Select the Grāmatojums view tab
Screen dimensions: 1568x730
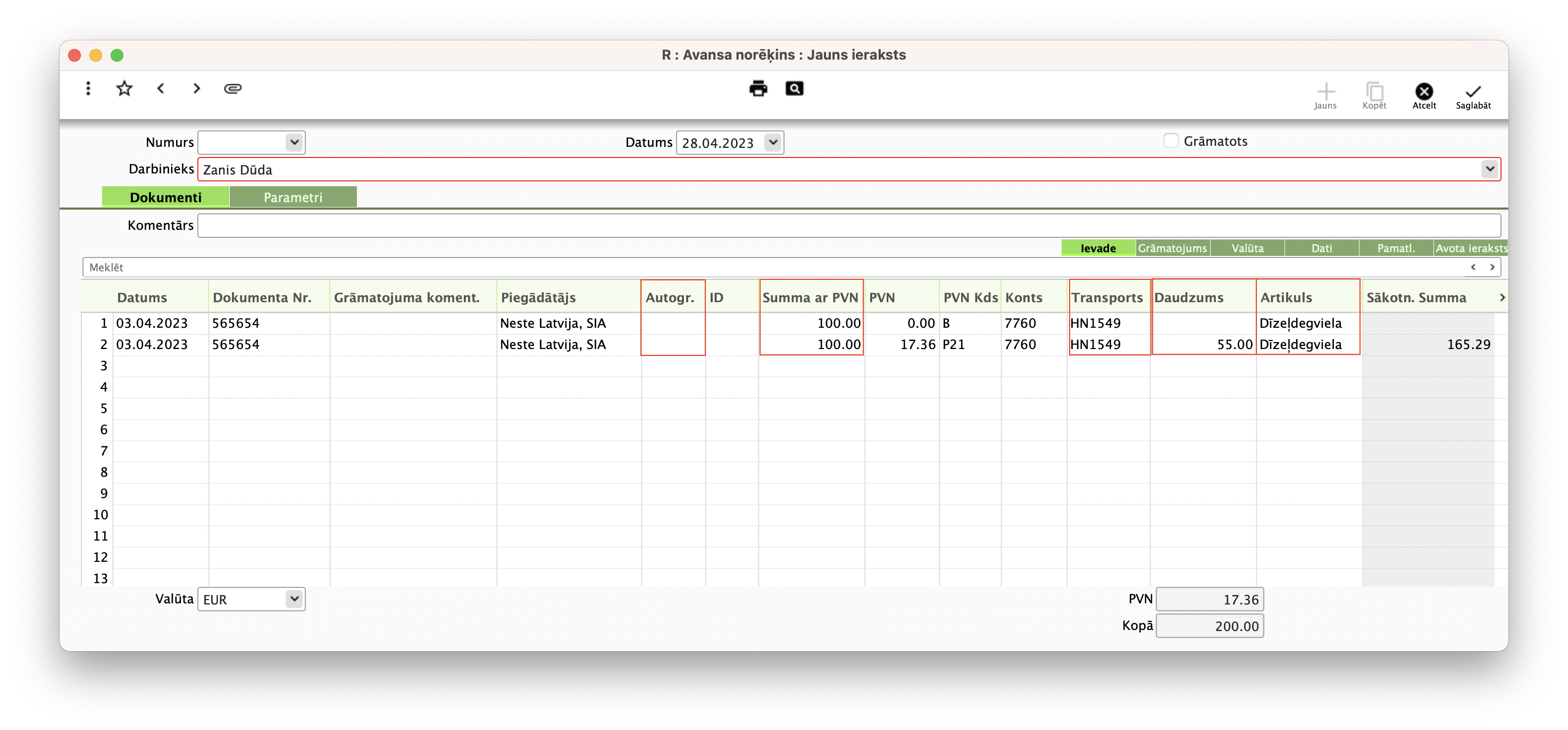(1172, 248)
